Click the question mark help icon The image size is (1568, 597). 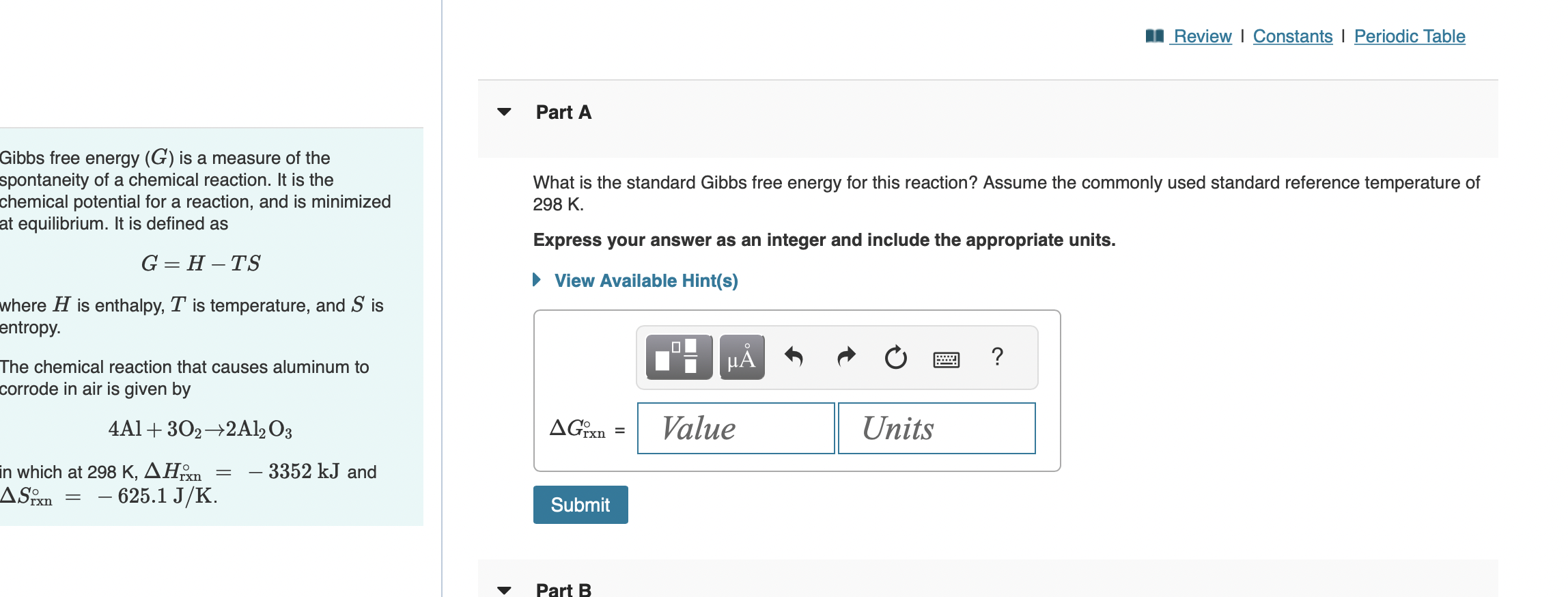pos(997,357)
